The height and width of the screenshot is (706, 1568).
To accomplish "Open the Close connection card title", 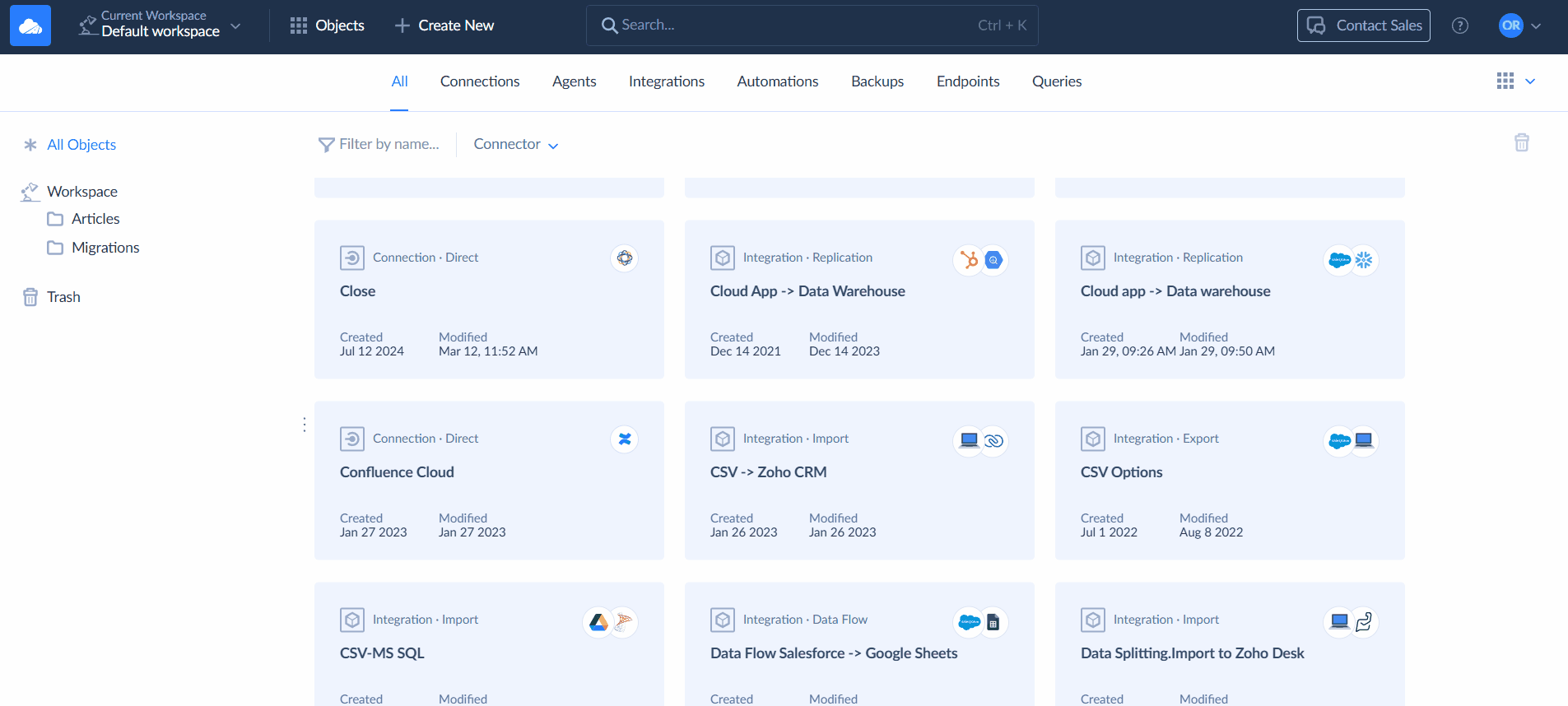I will pyautogui.click(x=357, y=291).
